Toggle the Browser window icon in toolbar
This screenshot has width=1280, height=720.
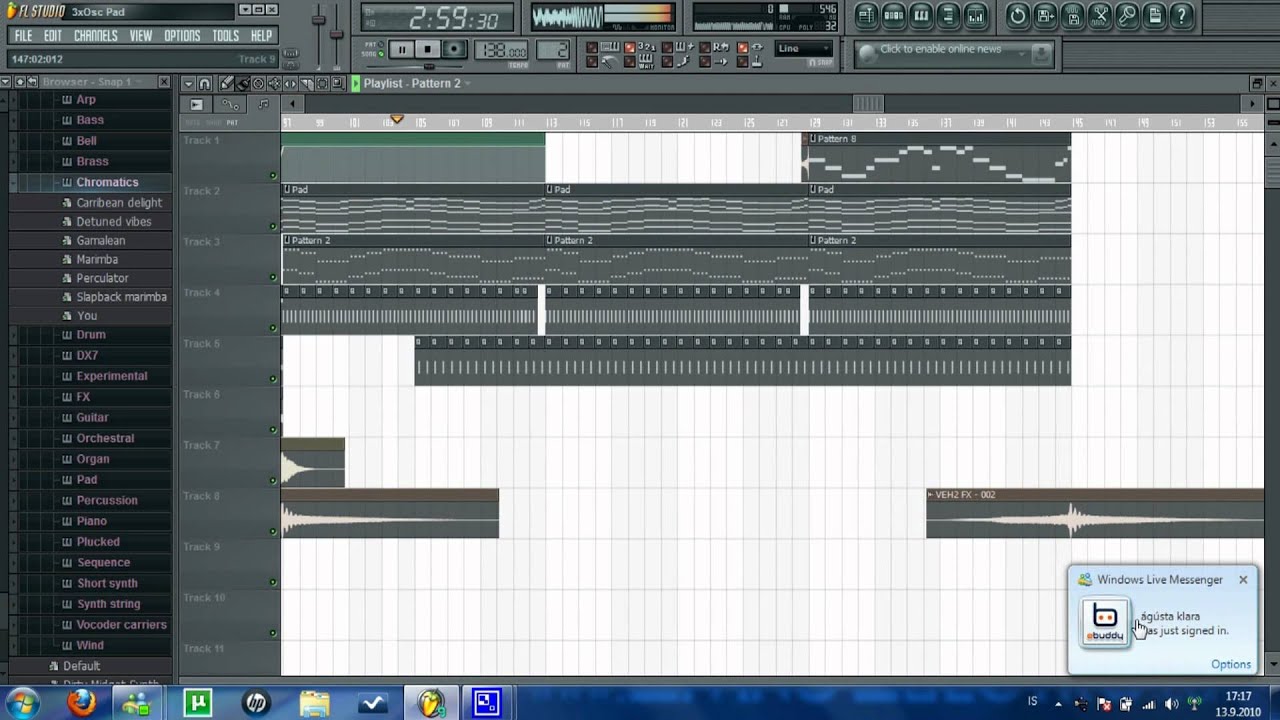(x=948, y=15)
